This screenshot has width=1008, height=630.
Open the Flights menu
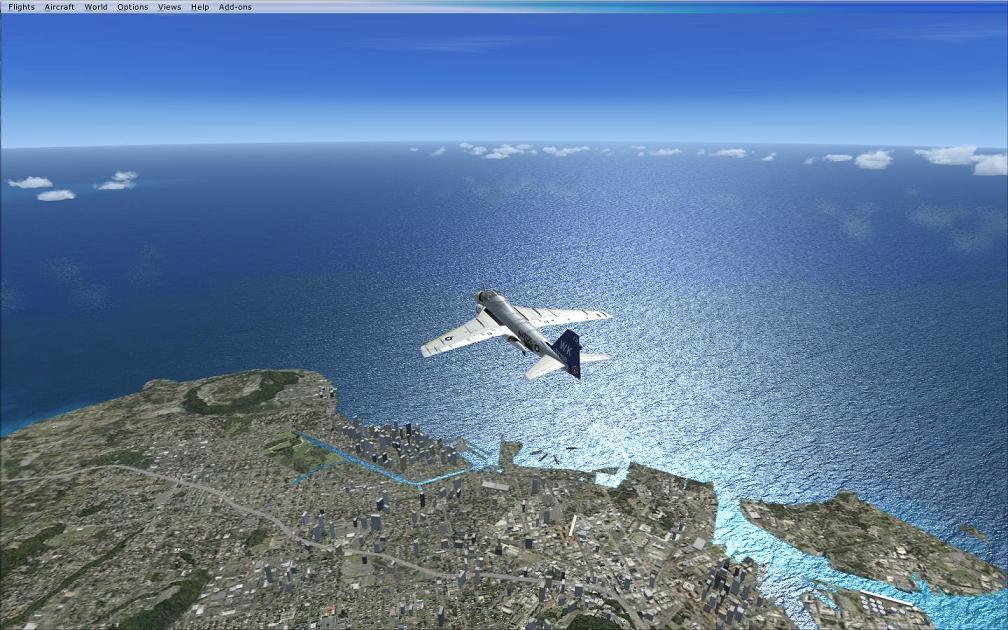point(21,7)
